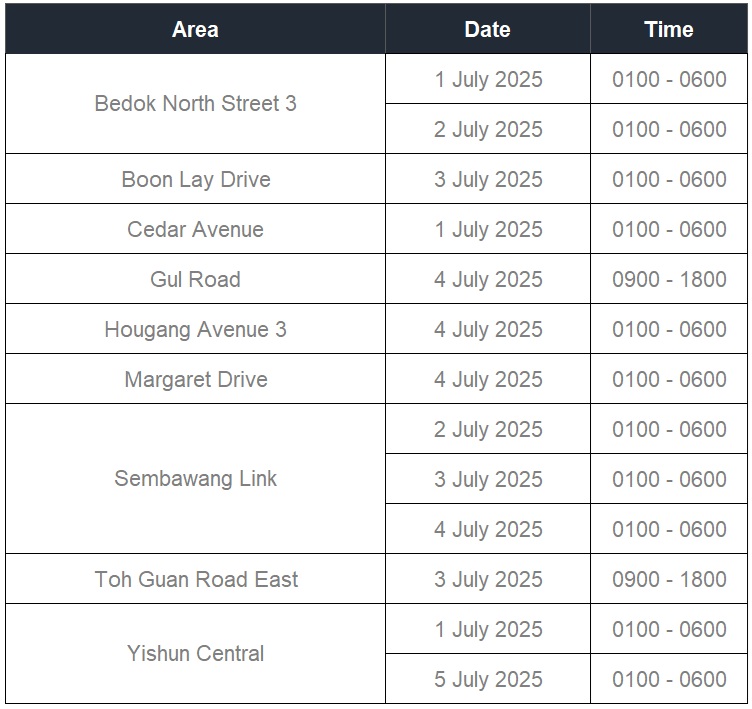Select the 5 July 2025 date cell
The image size is (752, 709).
pos(488,679)
